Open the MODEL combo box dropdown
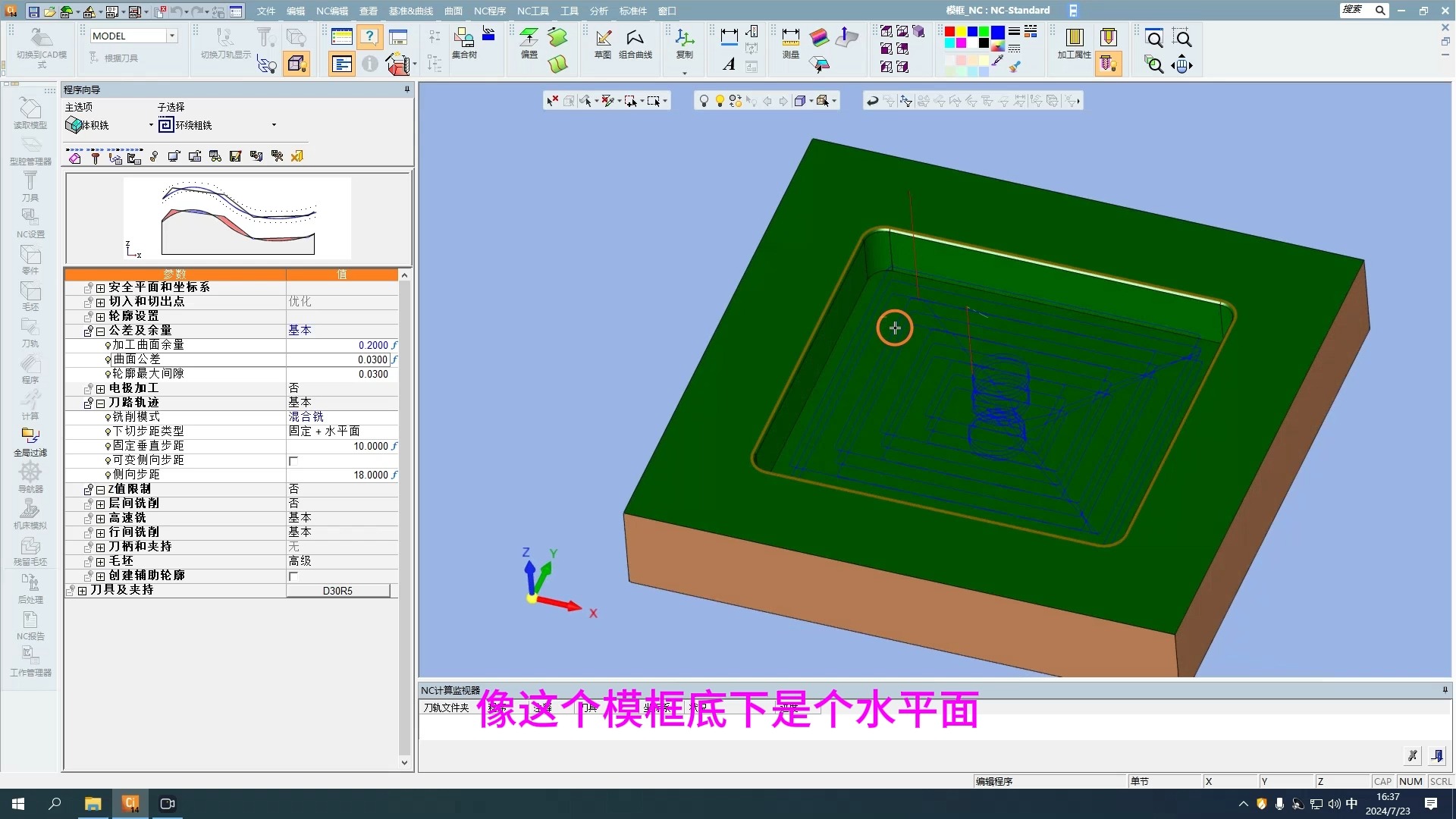1456x819 pixels. [172, 36]
